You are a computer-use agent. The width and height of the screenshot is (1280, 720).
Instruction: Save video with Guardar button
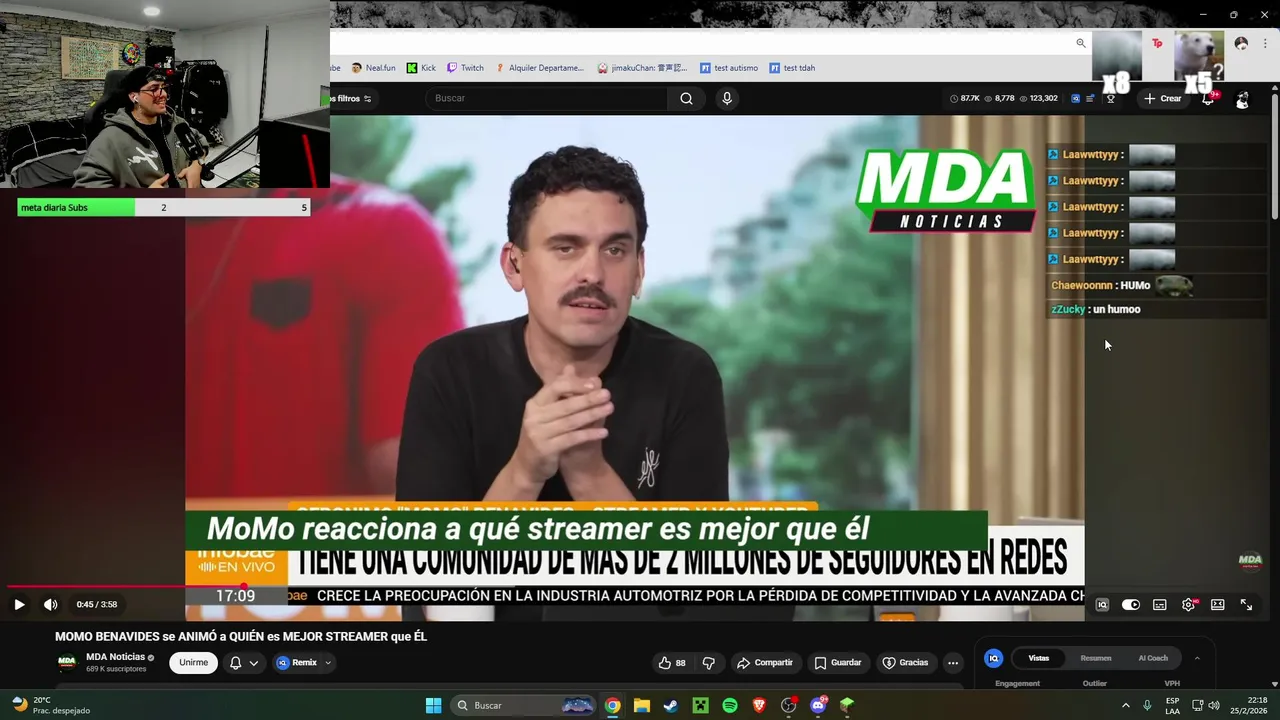click(x=838, y=663)
